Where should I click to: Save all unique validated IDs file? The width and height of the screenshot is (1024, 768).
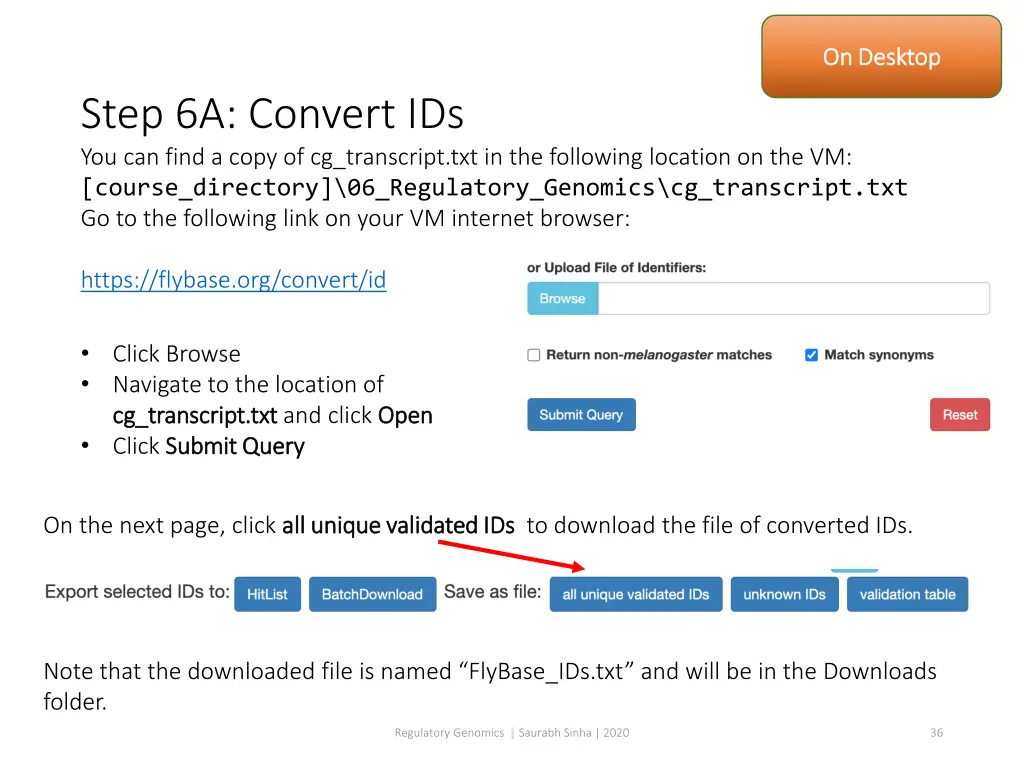point(635,594)
